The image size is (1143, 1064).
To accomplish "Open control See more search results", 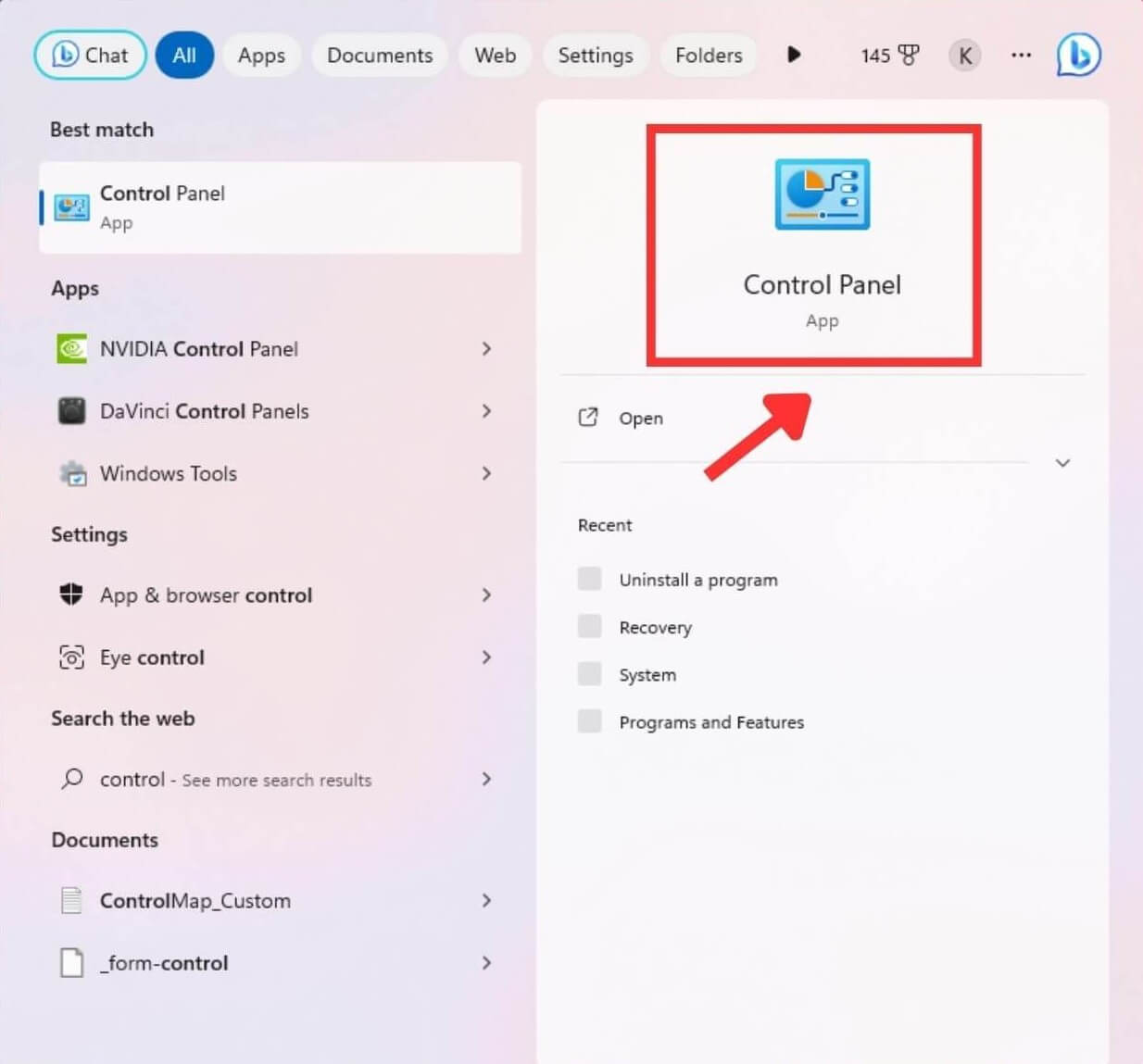I will click(280, 780).
